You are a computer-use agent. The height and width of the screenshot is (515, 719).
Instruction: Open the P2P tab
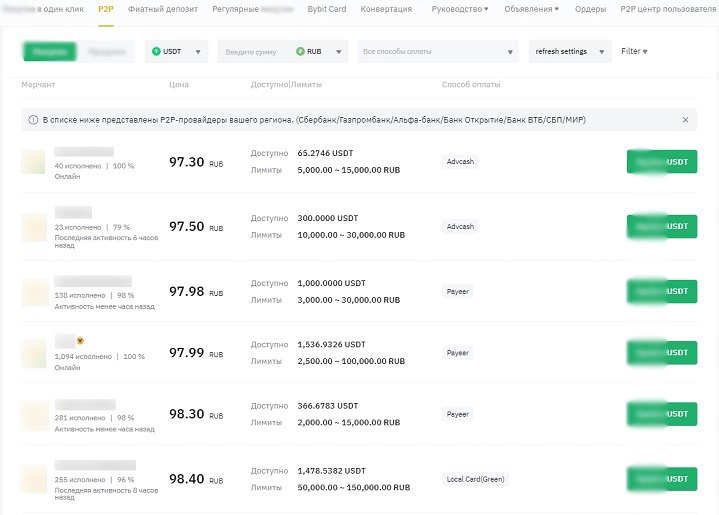click(105, 9)
